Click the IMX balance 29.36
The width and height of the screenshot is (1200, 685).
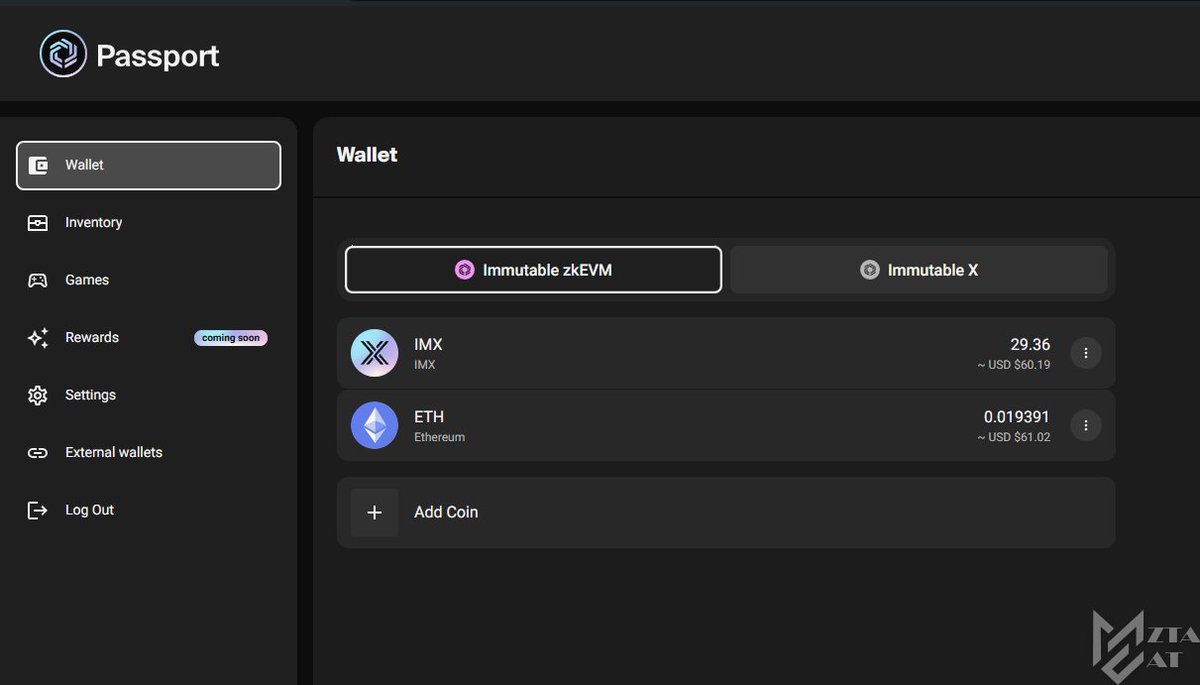pyautogui.click(x=1030, y=344)
